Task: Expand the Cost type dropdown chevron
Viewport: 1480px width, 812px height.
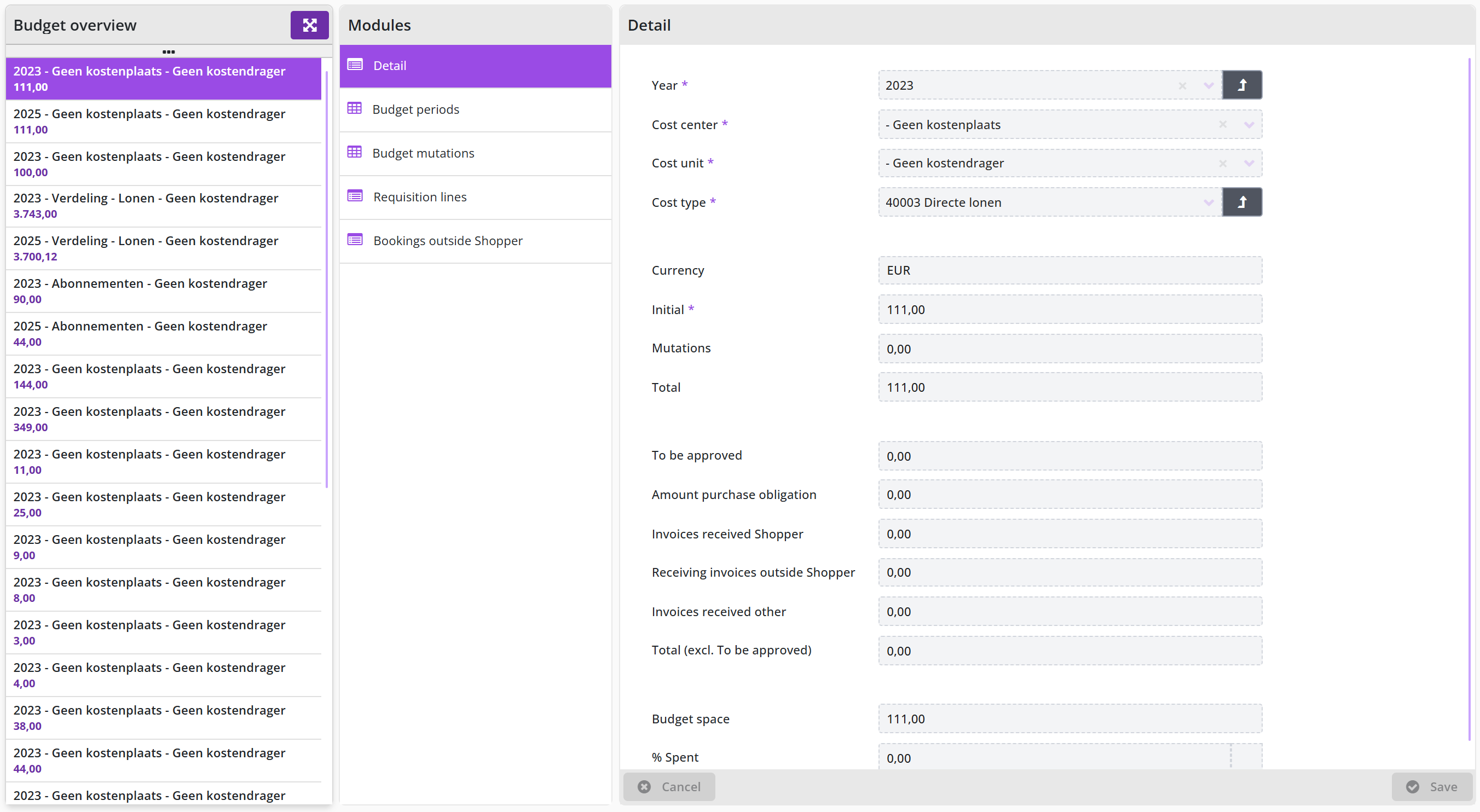Action: tap(1208, 202)
